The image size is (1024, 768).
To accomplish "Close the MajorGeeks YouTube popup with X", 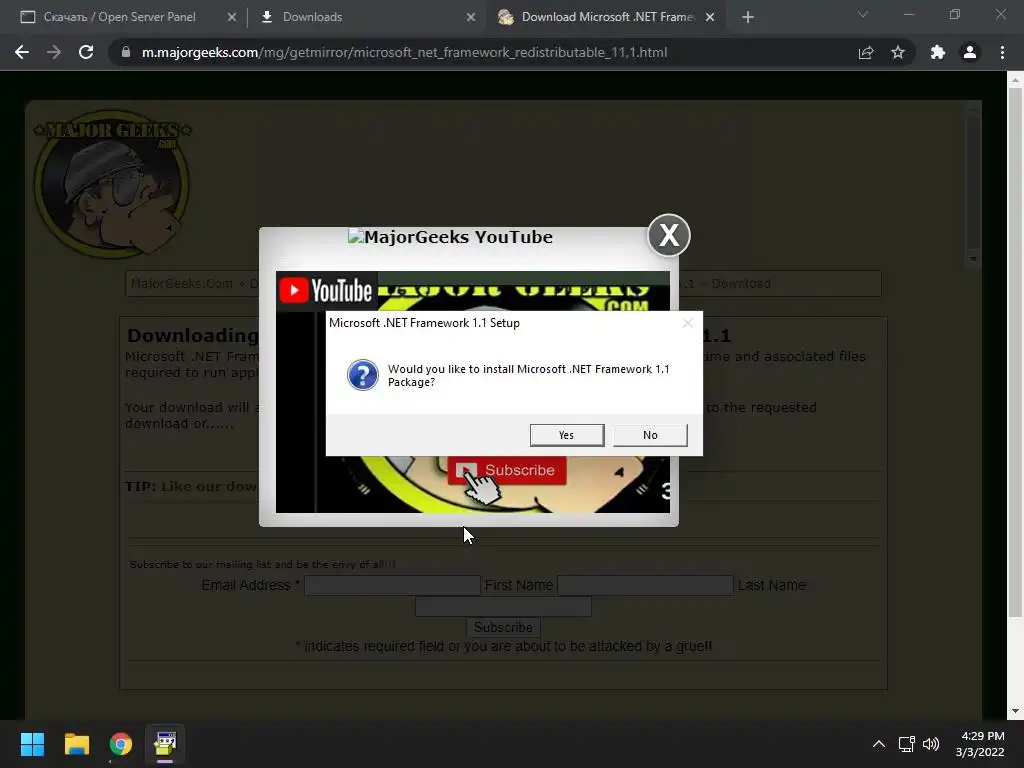I will click(669, 235).
